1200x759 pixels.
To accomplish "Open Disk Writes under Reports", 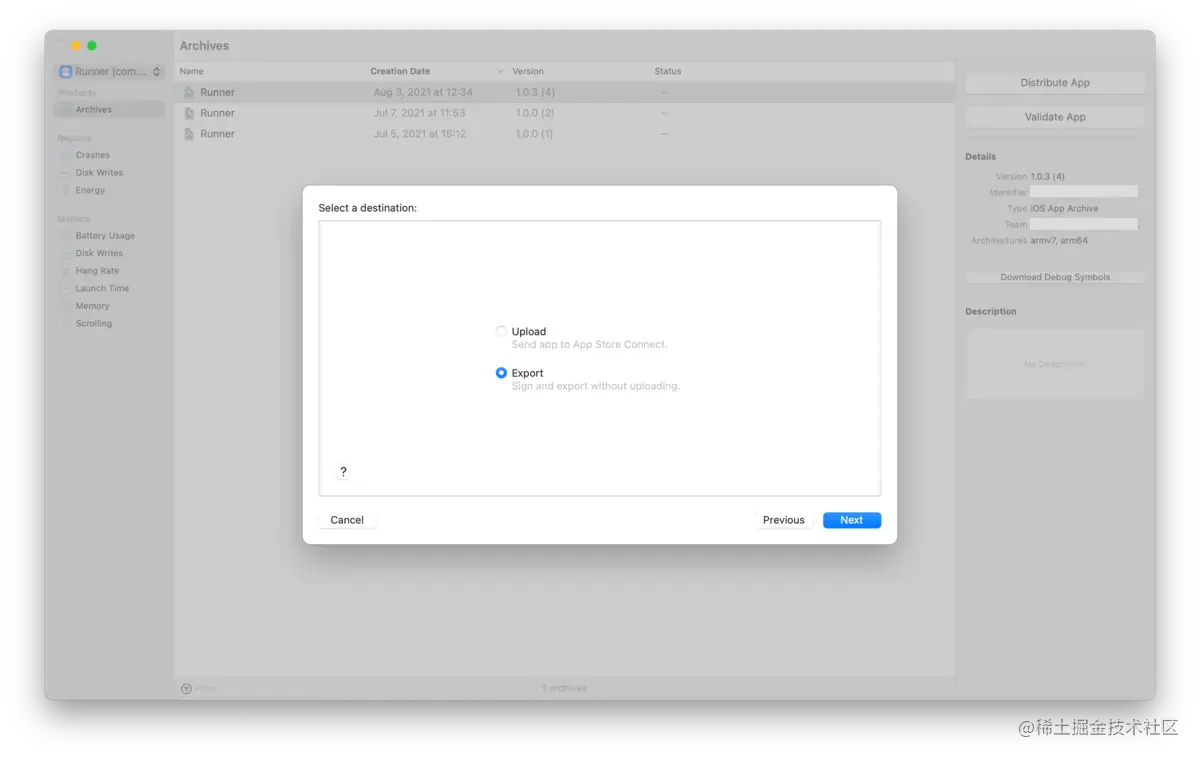I will click(x=99, y=173).
